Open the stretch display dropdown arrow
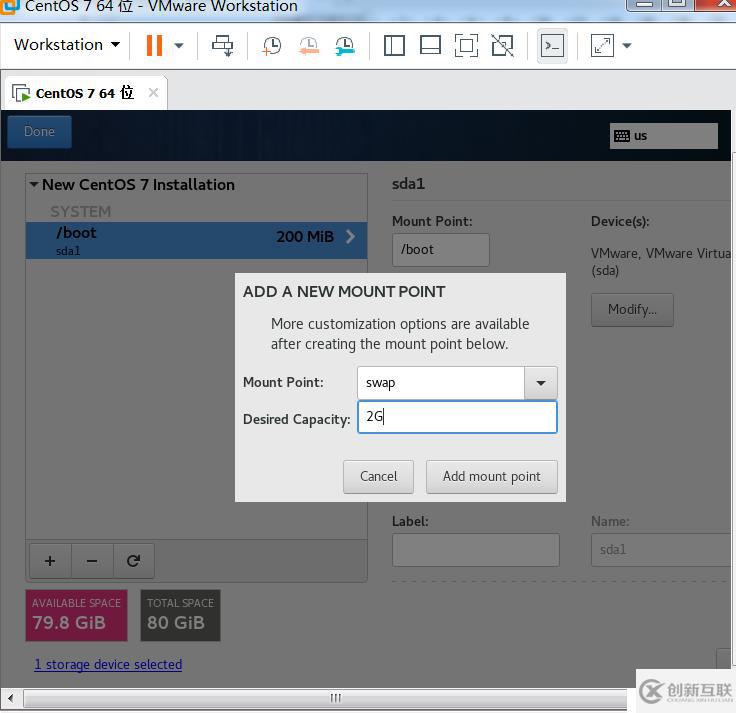The width and height of the screenshot is (736, 713). pyautogui.click(x=627, y=46)
